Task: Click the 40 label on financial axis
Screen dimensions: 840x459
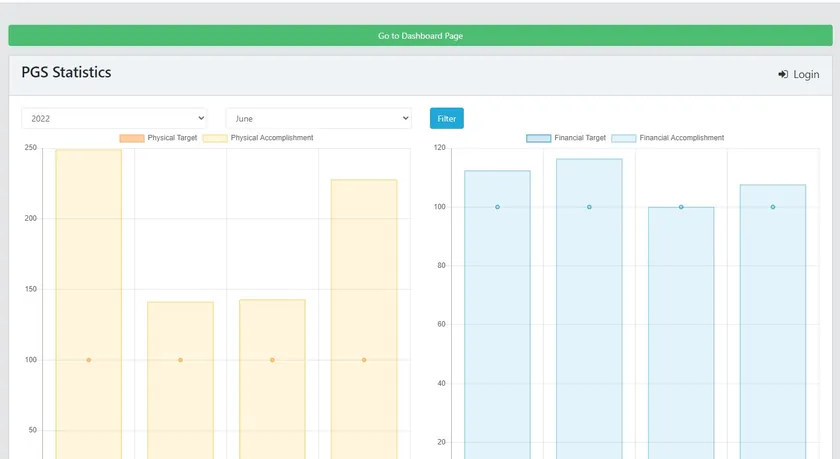Action: [x=441, y=383]
